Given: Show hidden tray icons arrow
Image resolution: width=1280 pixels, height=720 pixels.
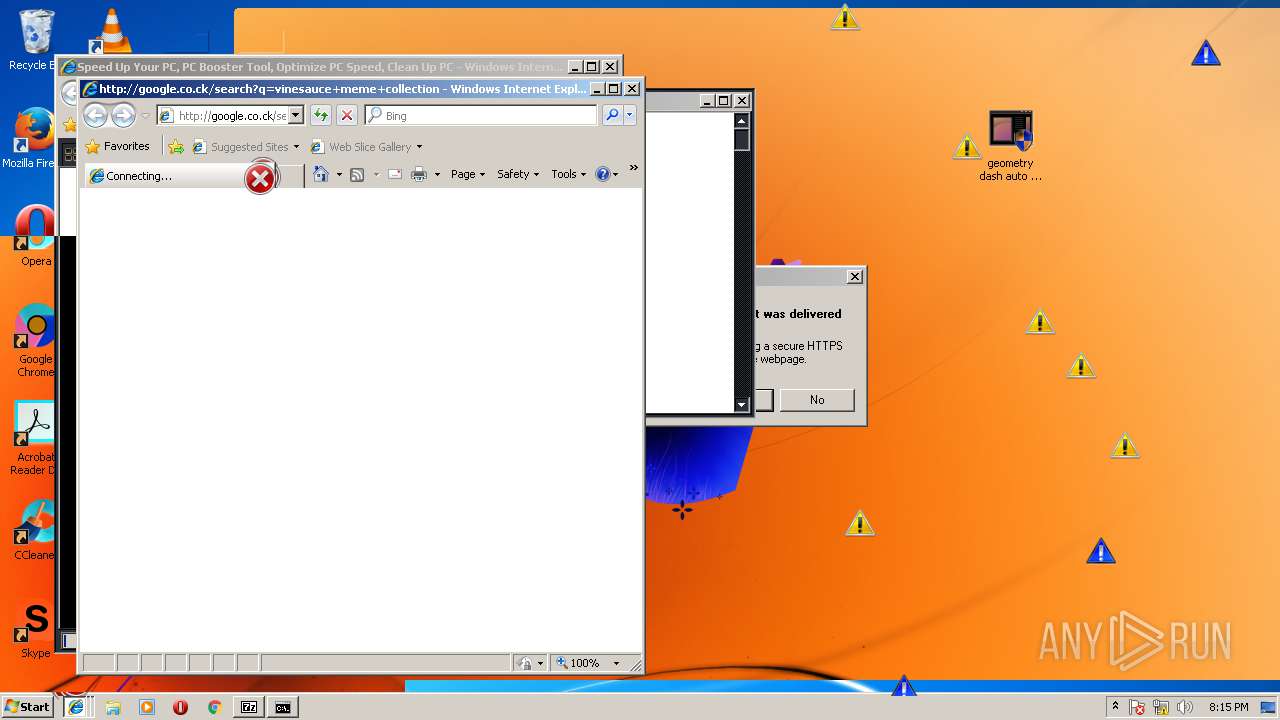Looking at the screenshot, I should [1115, 707].
